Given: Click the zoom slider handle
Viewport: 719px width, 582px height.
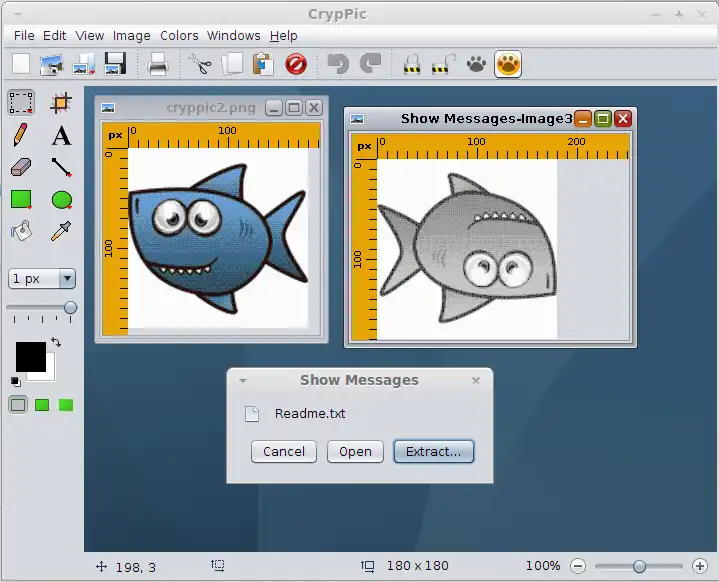Looking at the screenshot, I should click(639, 566).
